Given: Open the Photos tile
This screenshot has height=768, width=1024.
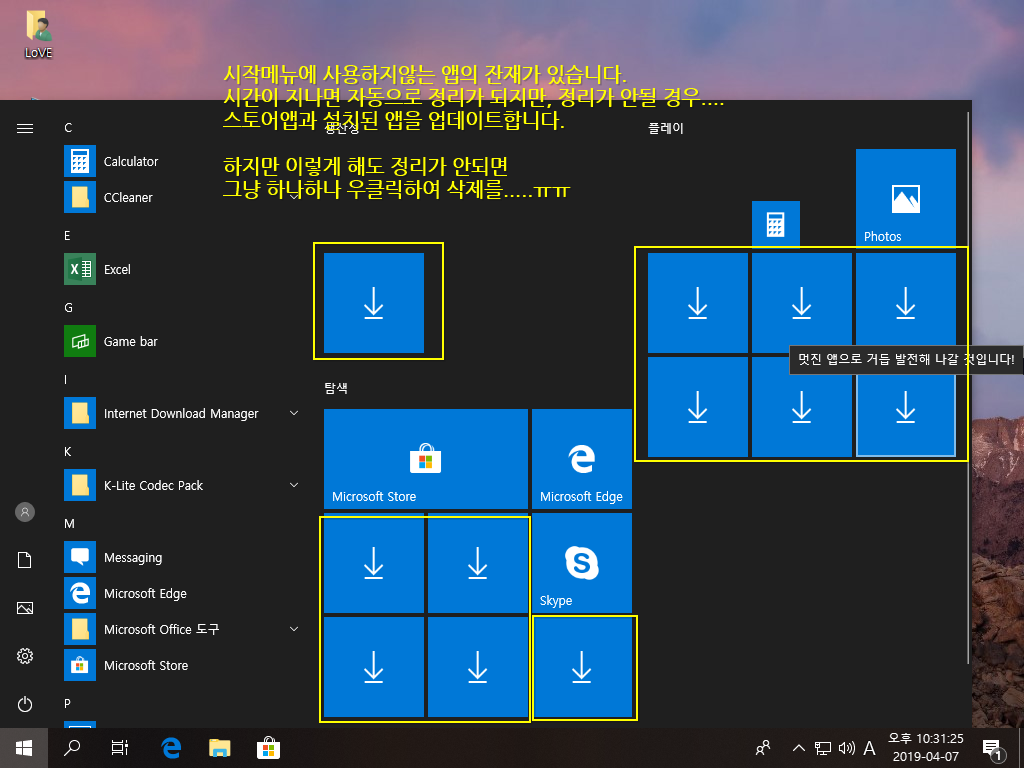Looking at the screenshot, I should 906,199.
